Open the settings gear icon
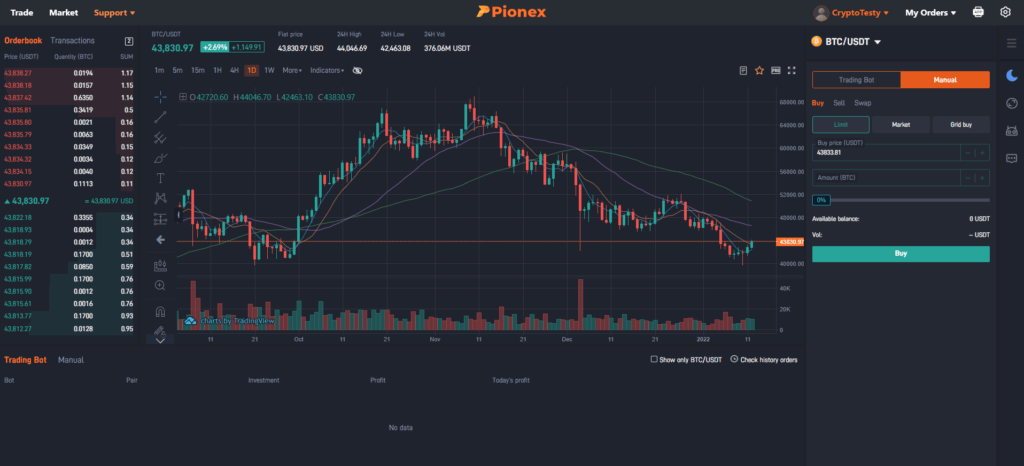Image resolution: width=1024 pixels, height=466 pixels. tap(1006, 12)
